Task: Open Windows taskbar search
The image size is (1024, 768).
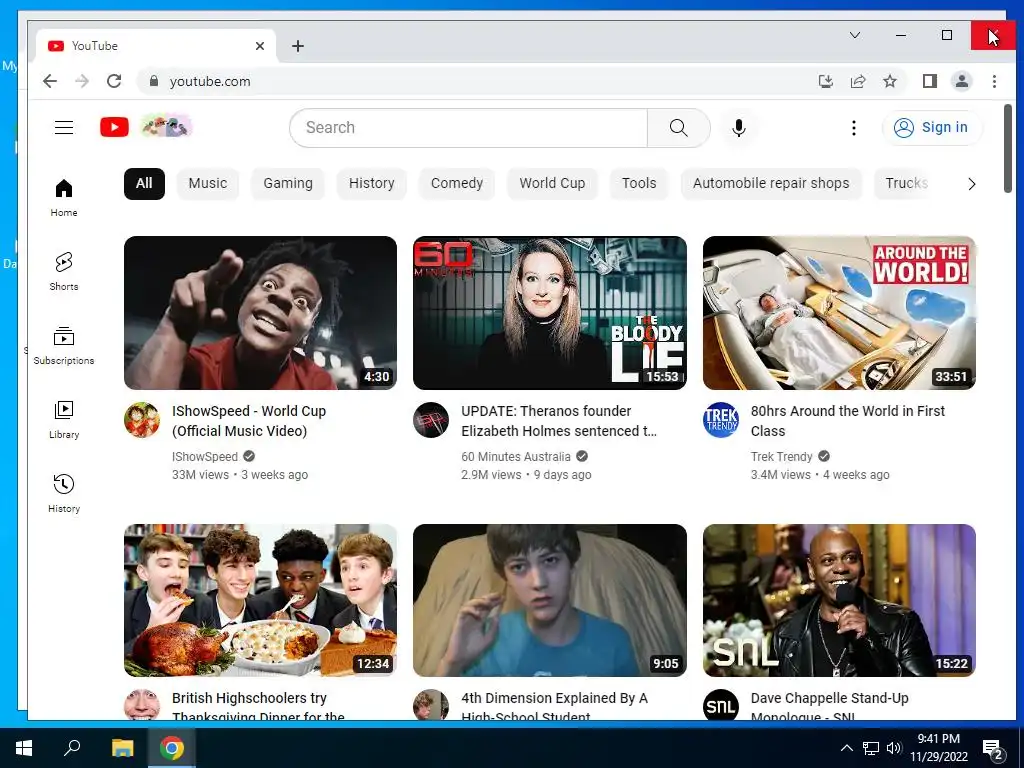Action: 72,748
